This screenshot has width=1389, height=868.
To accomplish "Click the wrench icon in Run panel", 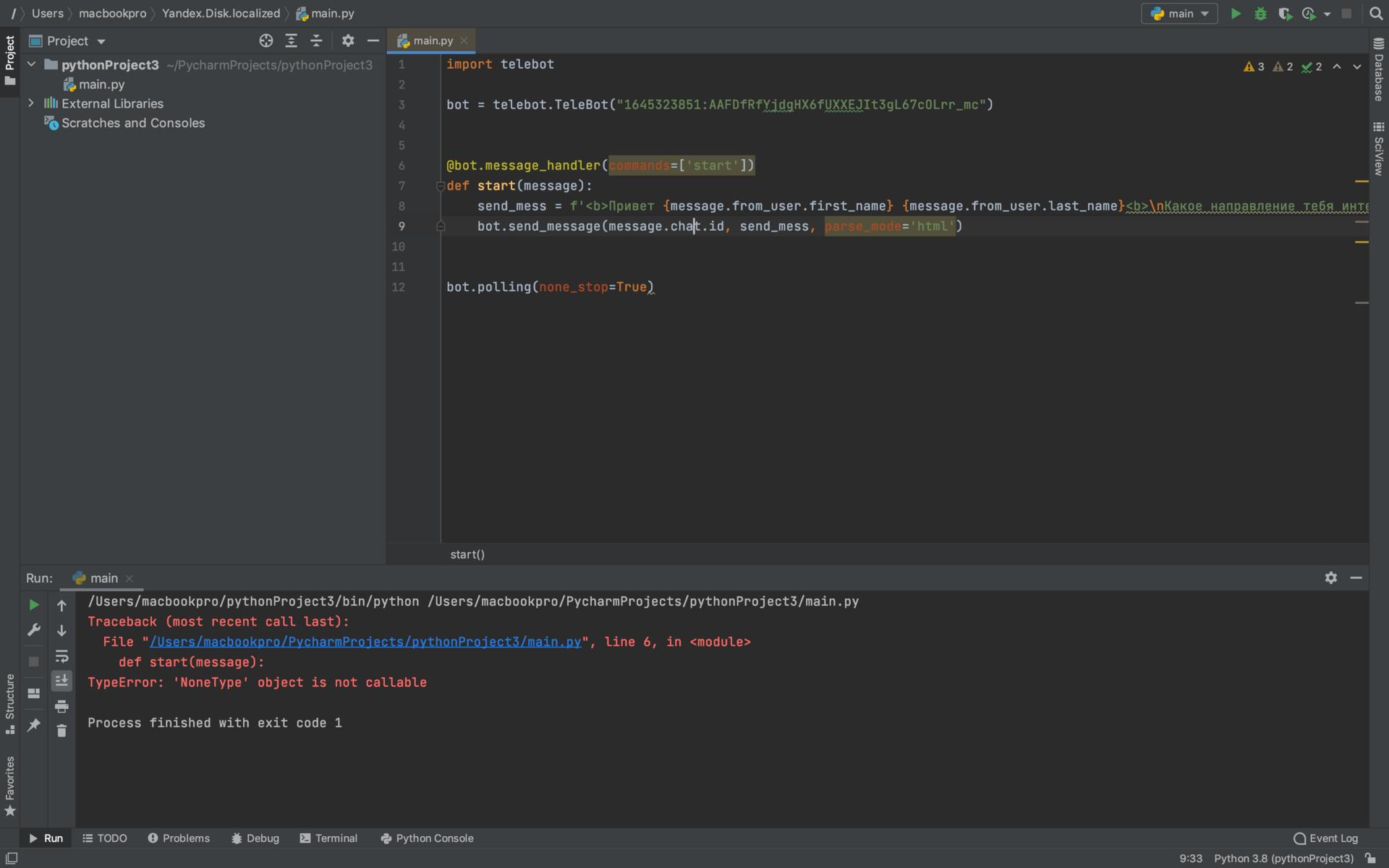I will click(x=33, y=630).
